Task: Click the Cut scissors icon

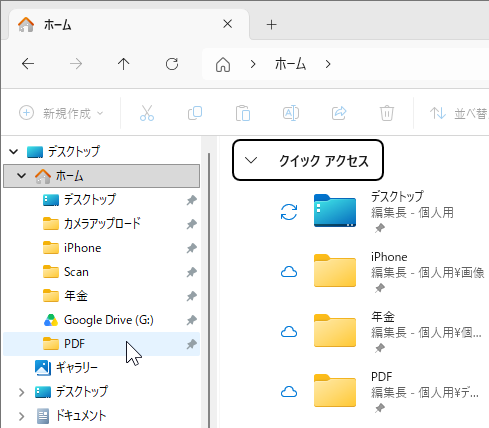Action: (x=147, y=113)
